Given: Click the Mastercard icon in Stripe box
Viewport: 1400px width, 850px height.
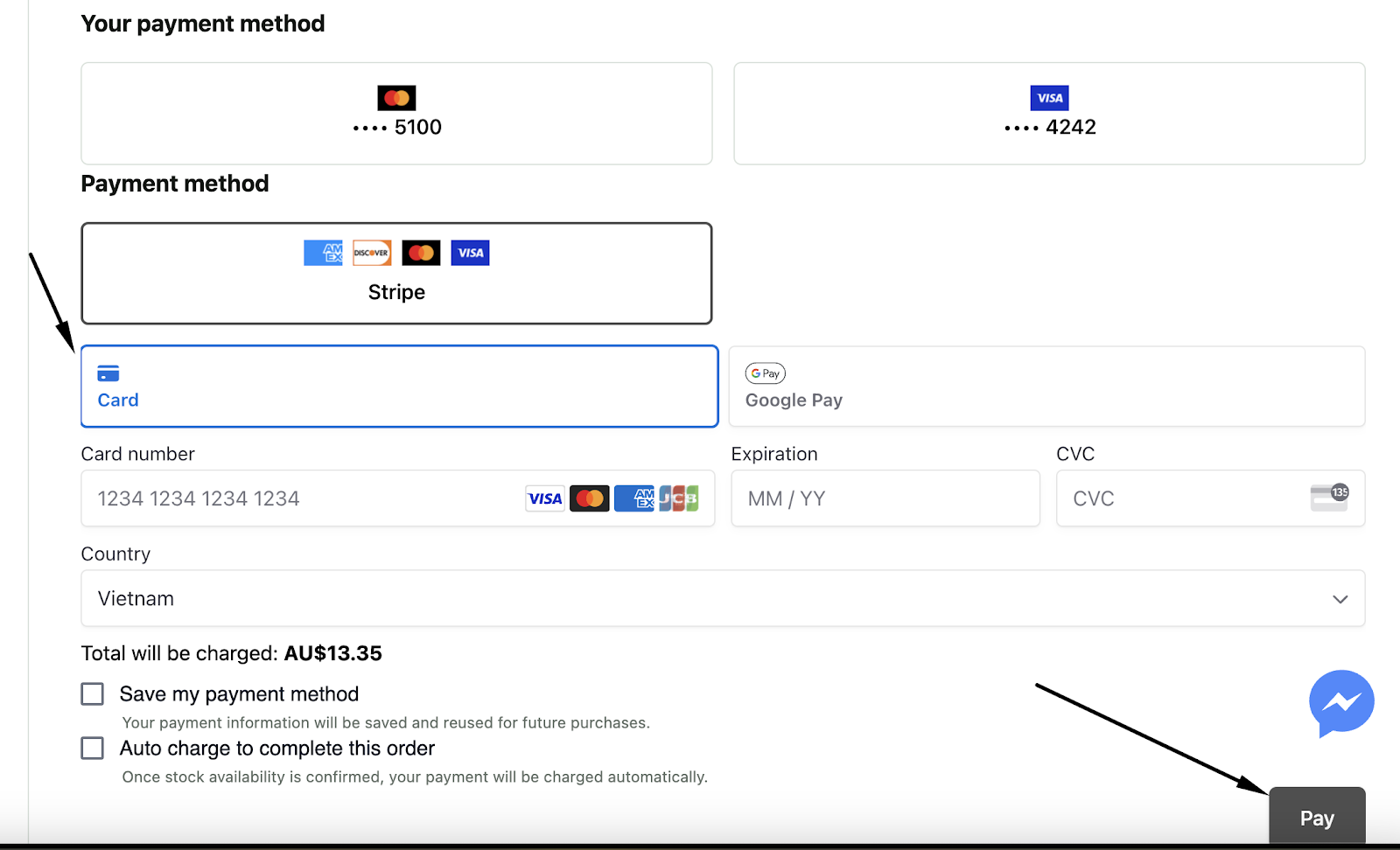Looking at the screenshot, I should pyautogui.click(x=421, y=253).
